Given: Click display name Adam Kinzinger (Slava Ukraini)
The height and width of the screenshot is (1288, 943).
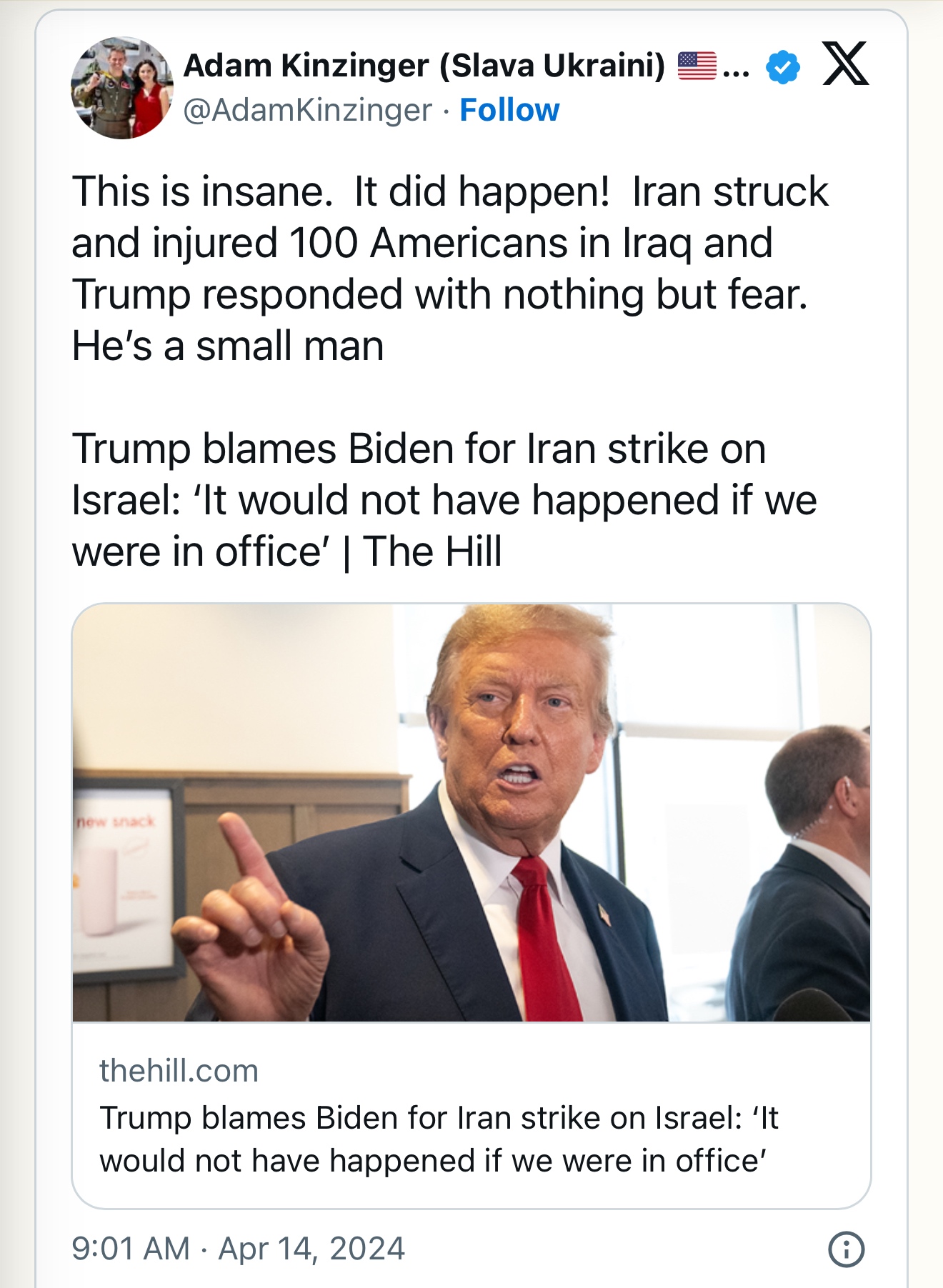Looking at the screenshot, I should click(424, 66).
